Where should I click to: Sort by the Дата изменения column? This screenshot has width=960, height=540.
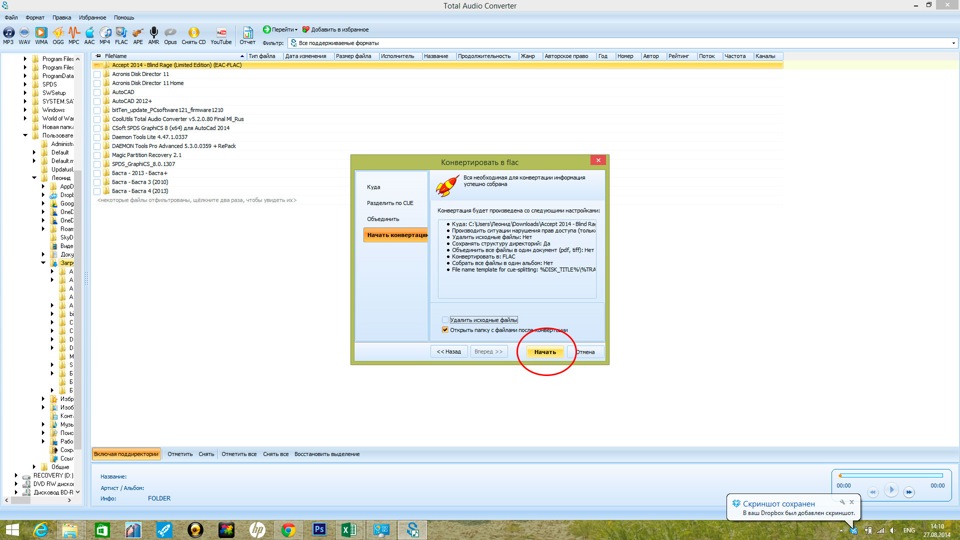tap(306, 56)
